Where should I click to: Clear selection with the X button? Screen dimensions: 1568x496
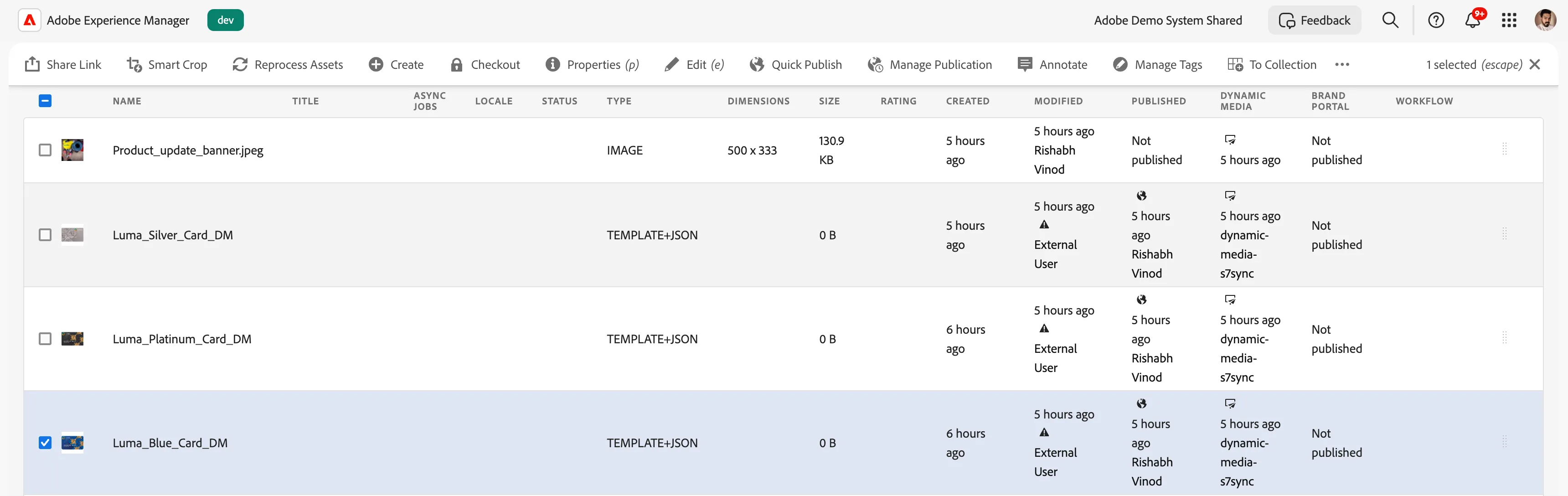point(1535,65)
